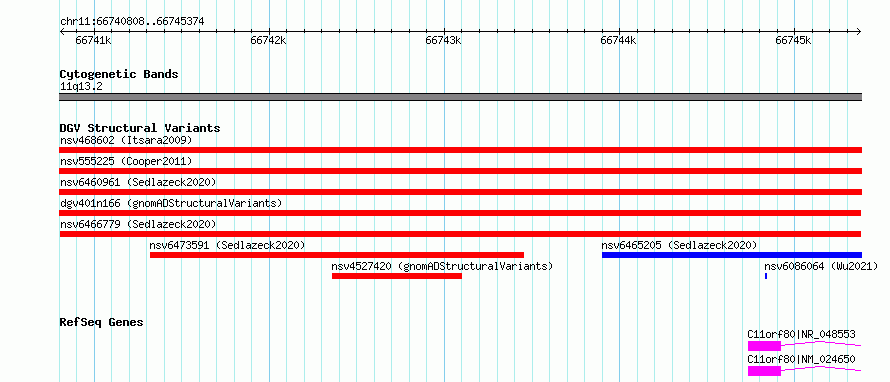Screen dimensions: 890x382
Task: Click the right arrowhead of the ruler
Action: pos(859,32)
